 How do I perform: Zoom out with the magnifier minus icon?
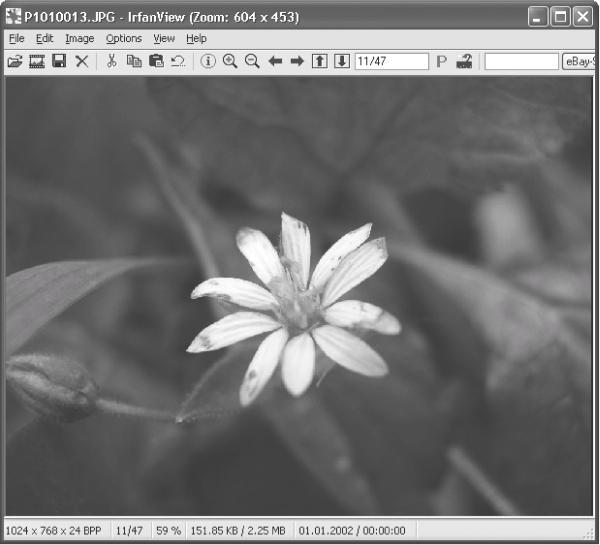pyautogui.click(x=252, y=61)
